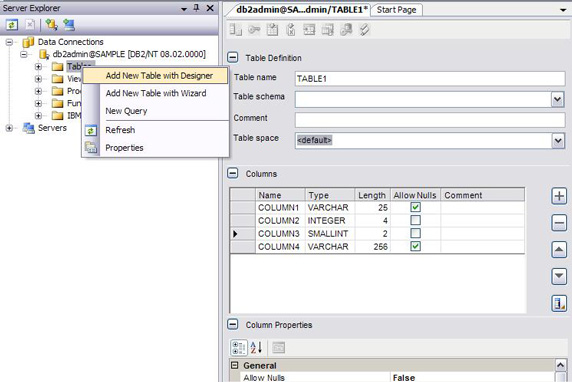Move selected column down

point(559,276)
